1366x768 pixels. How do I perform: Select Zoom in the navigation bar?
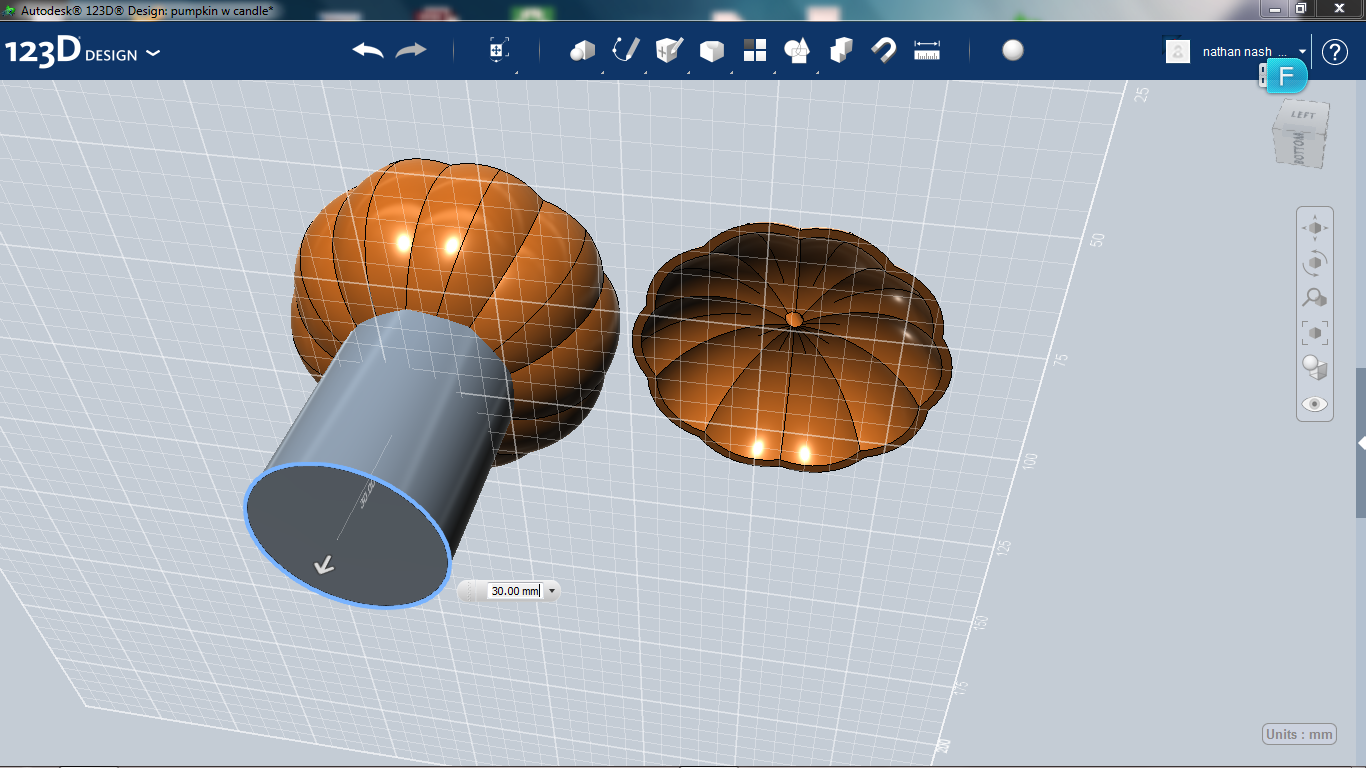[x=1315, y=298]
